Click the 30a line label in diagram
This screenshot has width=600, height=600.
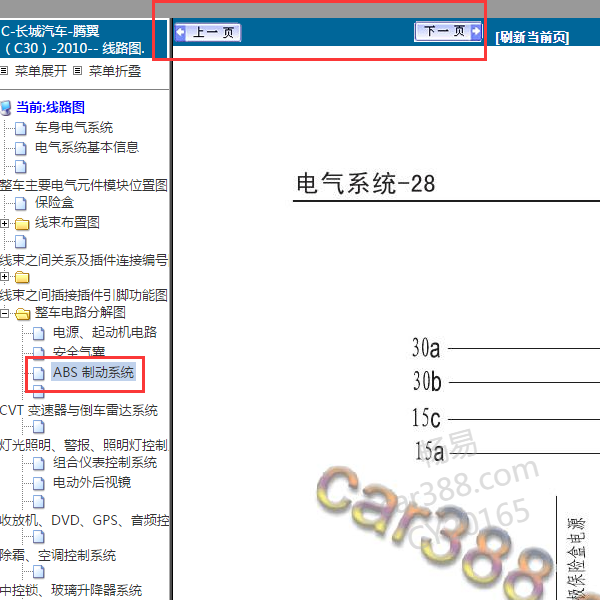click(x=426, y=348)
